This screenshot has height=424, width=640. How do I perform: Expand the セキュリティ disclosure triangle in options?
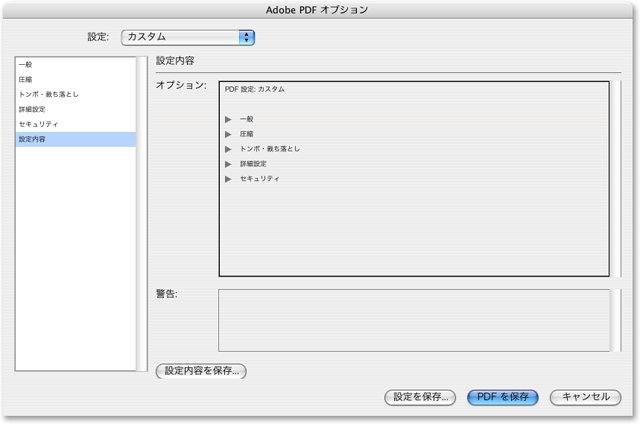(229, 179)
